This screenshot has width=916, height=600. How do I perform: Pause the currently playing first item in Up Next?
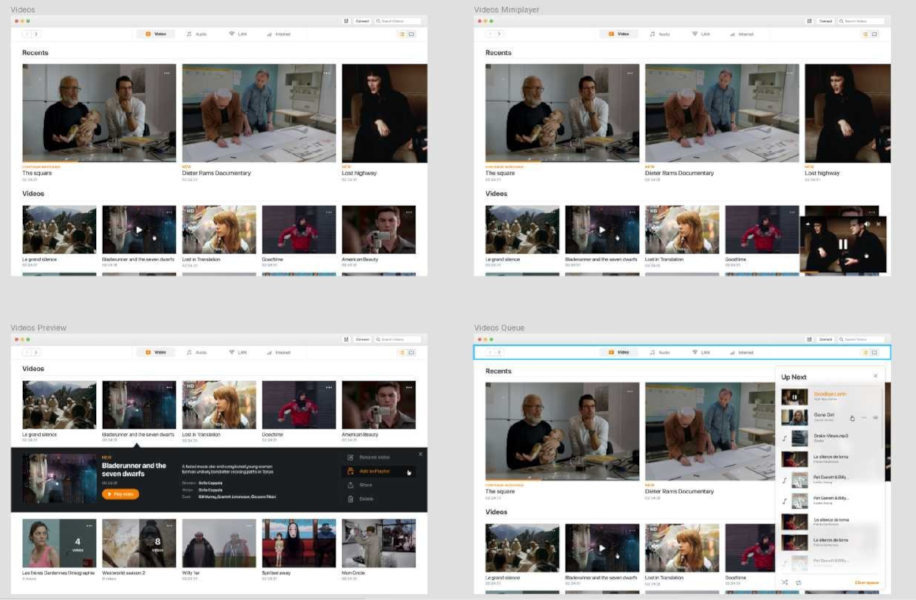794,397
